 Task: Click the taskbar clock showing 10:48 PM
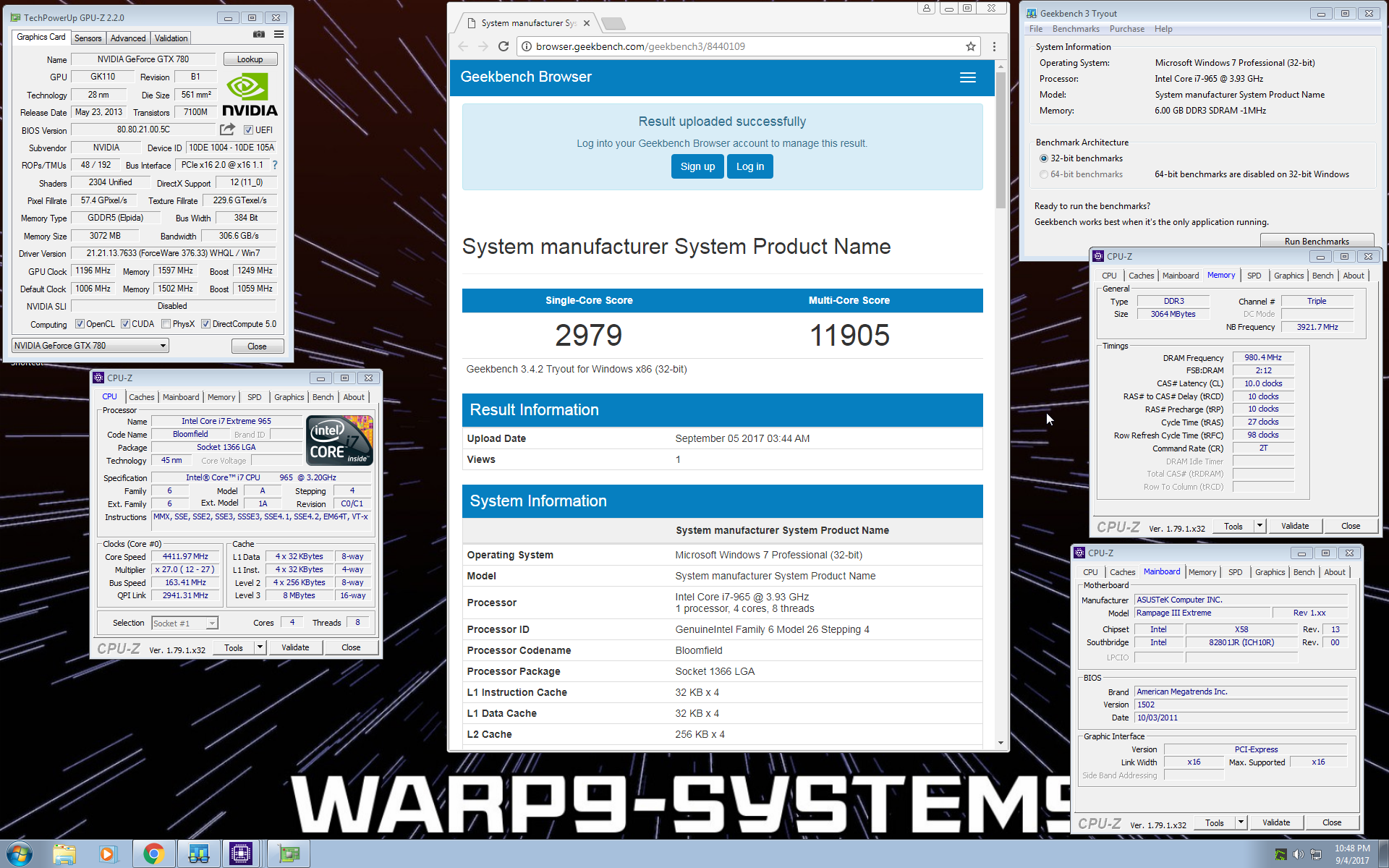pyautogui.click(x=1352, y=854)
